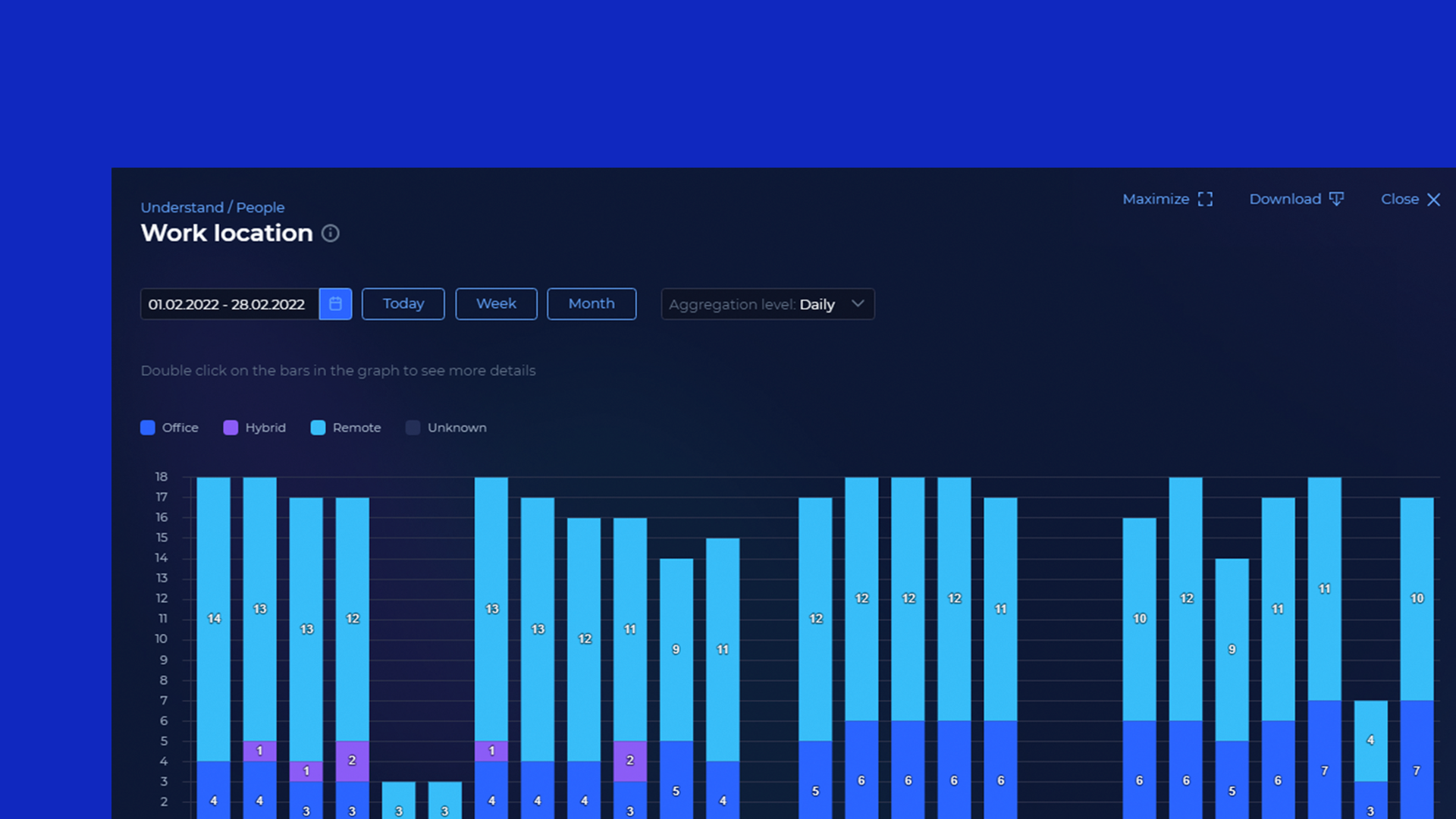
Task: Toggle Unknown series in the legend
Action: click(446, 428)
